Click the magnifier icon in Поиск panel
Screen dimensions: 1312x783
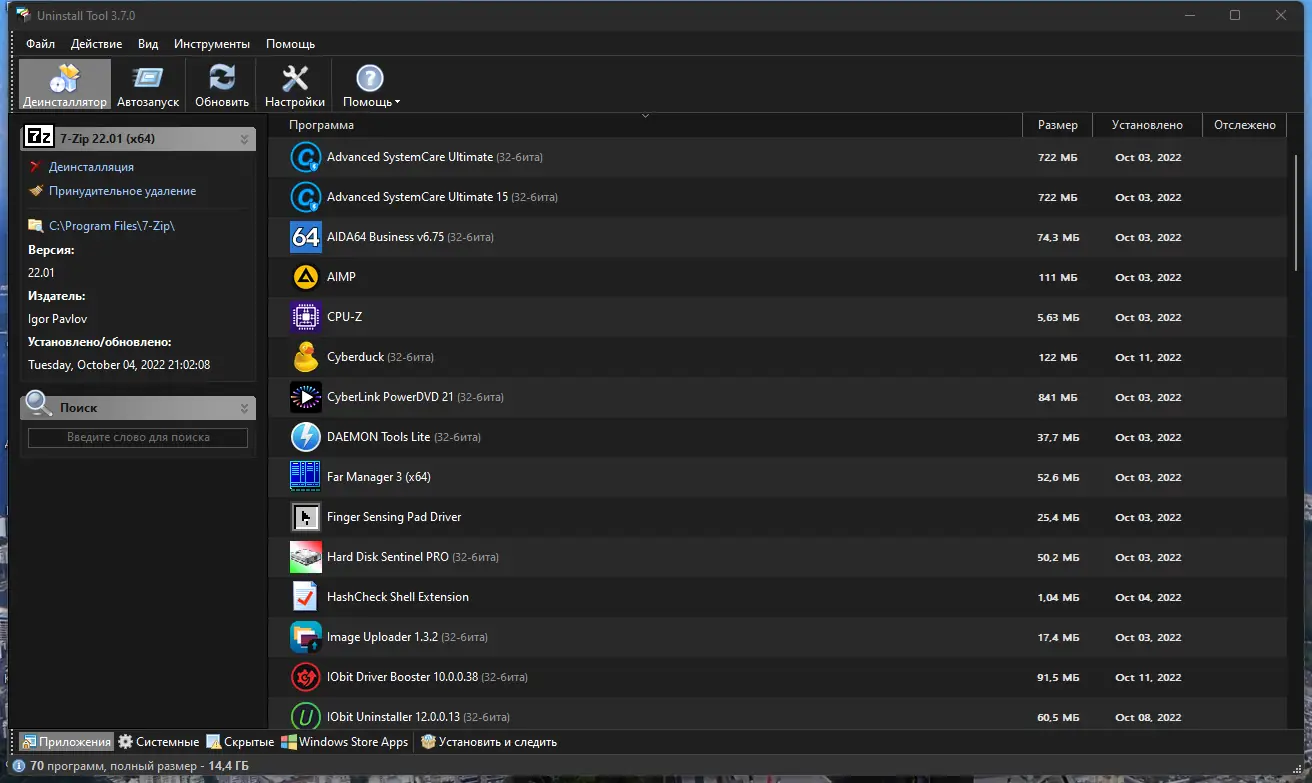(x=39, y=404)
